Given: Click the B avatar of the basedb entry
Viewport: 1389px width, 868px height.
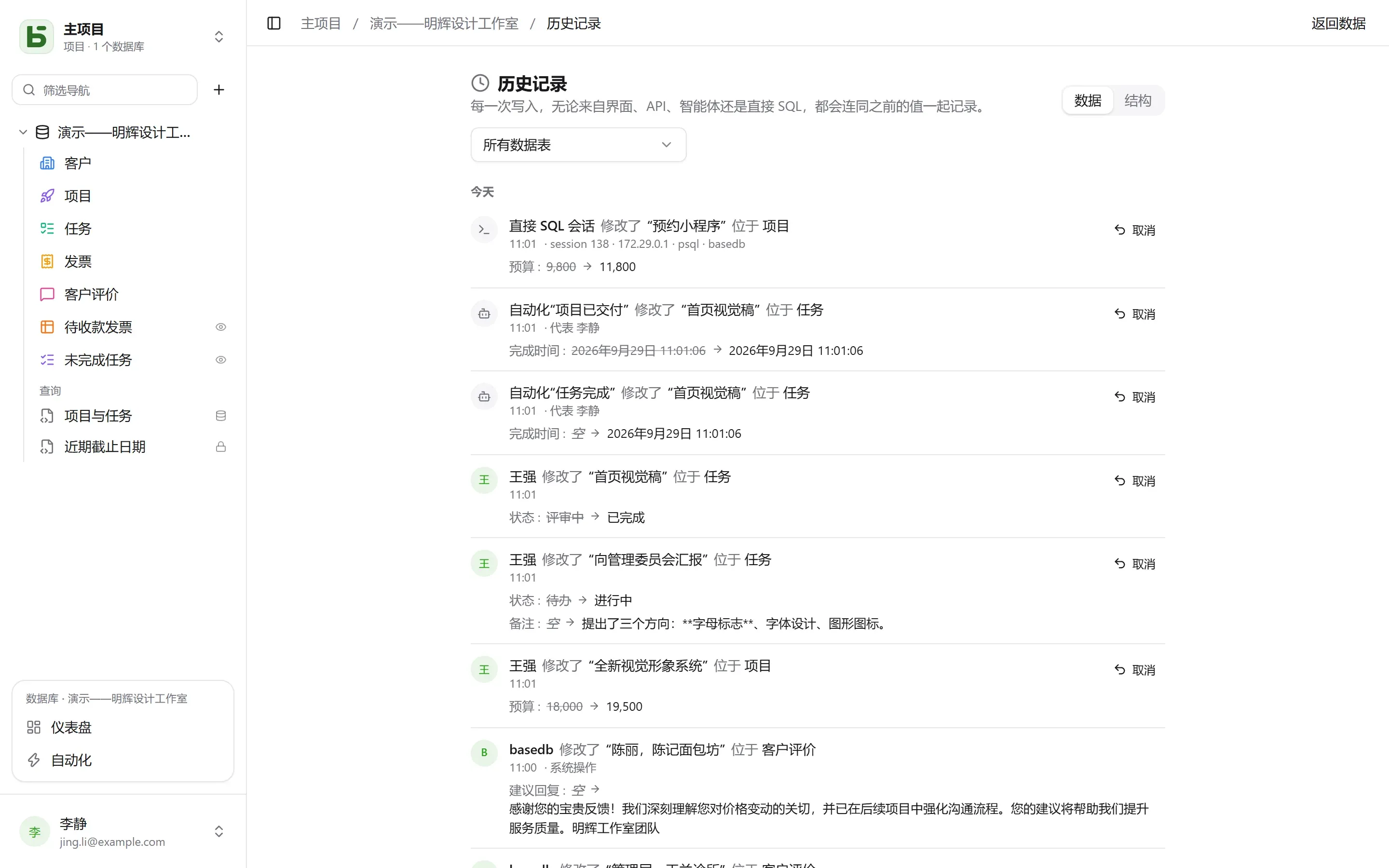Looking at the screenshot, I should point(484,753).
